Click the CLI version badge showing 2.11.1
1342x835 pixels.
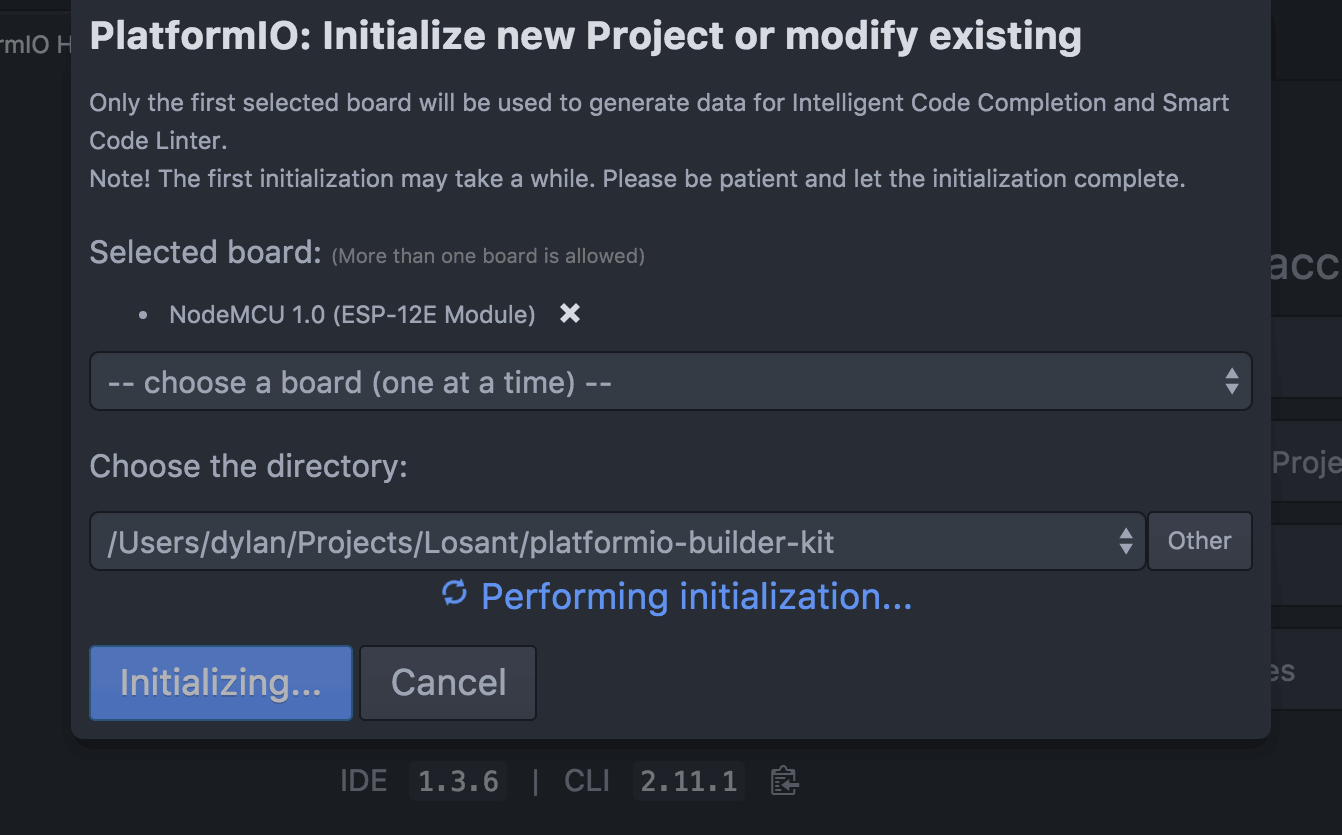(688, 781)
